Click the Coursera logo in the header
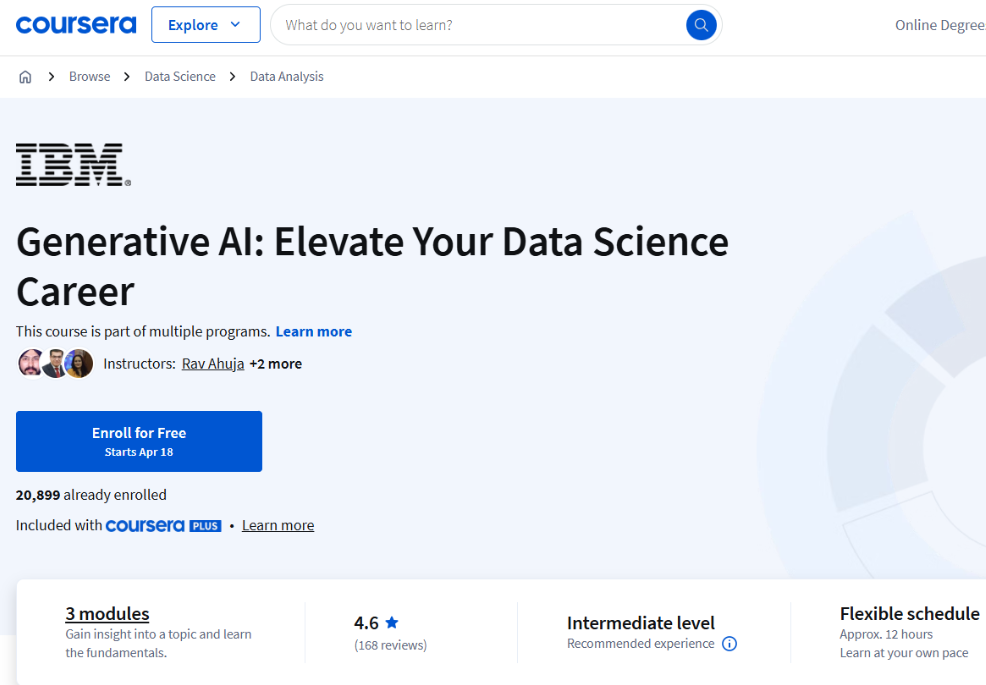 coord(75,24)
